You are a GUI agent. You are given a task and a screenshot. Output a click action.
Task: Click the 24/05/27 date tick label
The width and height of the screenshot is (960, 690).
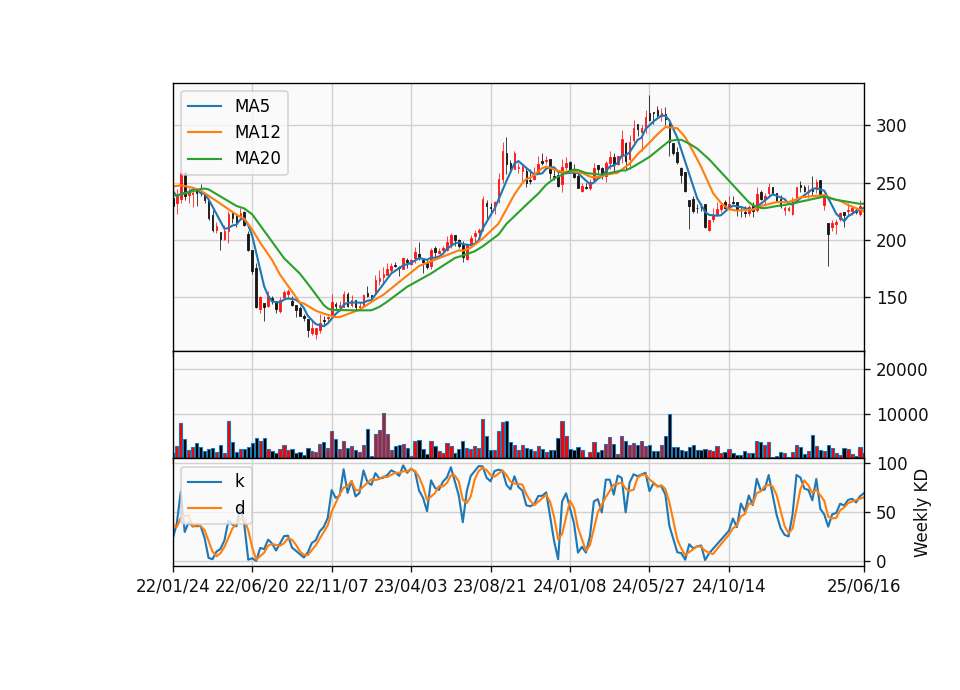coord(649,586)
